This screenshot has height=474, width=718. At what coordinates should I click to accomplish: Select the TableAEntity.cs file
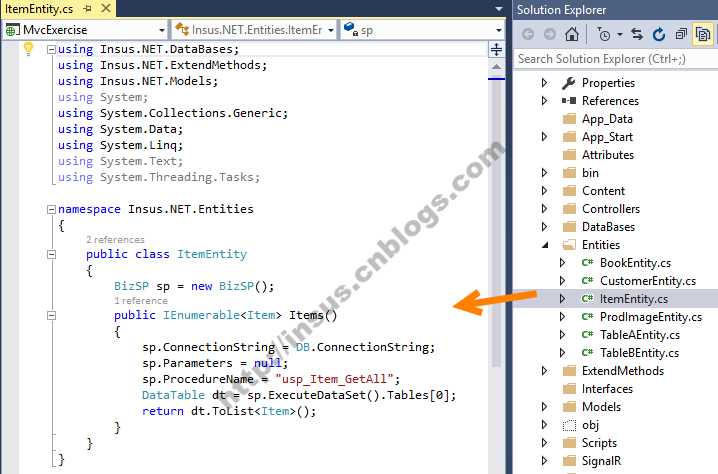click(639, 335)
